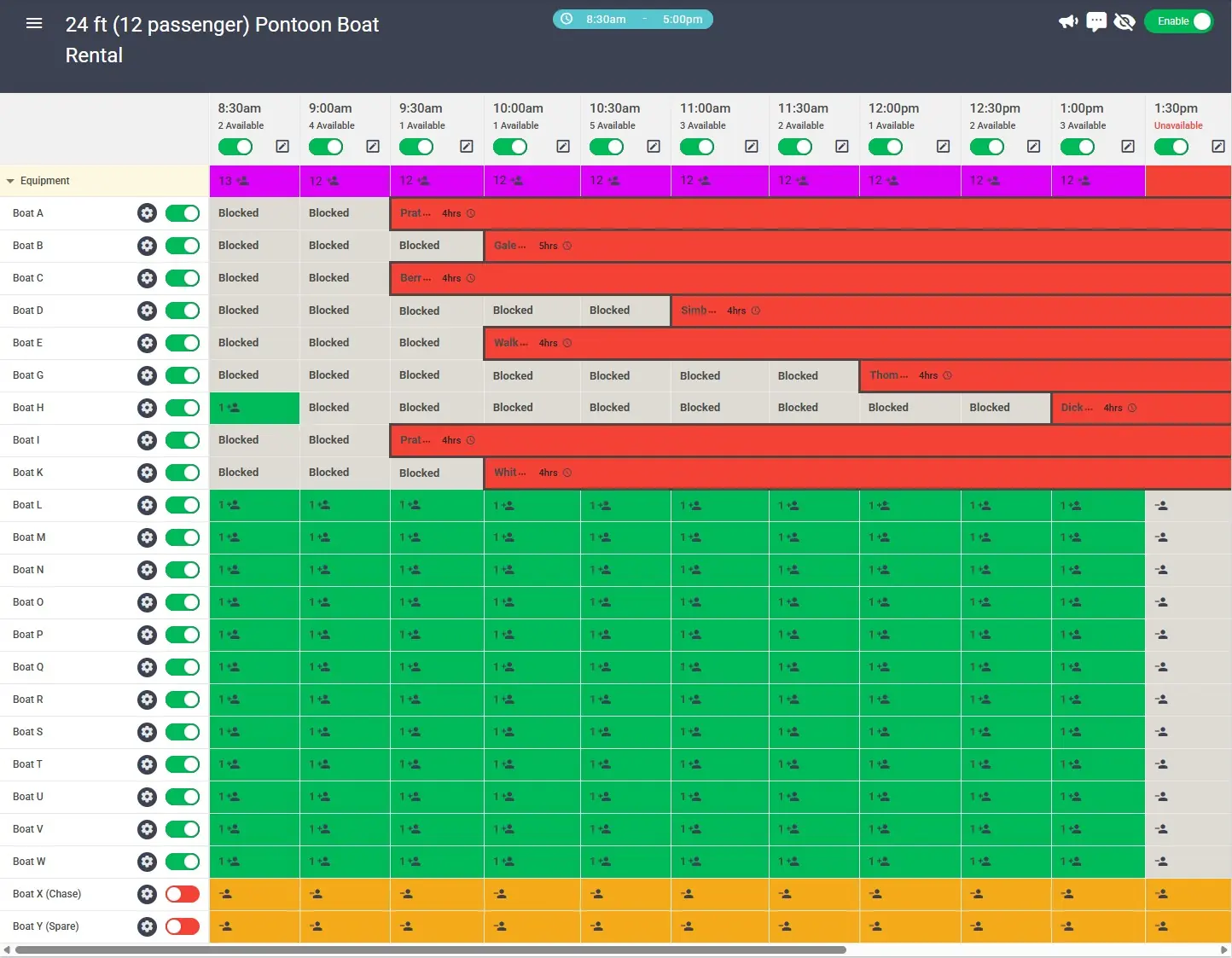The width and height of the screenshot is (1232, 958).
Task: Click the green 9:00am cell for Boat L
Action: click(x=345, y=505)
